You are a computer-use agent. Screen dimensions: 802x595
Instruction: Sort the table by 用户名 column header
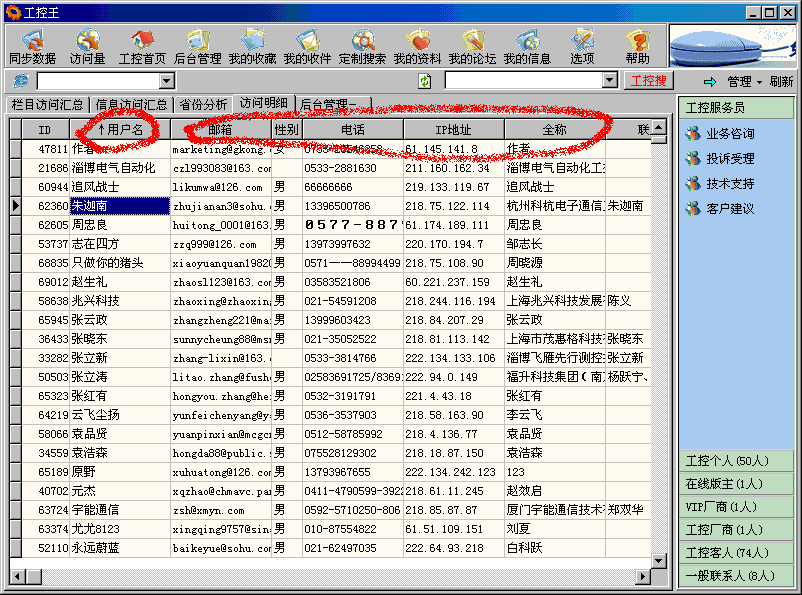[x=120, y=130]
